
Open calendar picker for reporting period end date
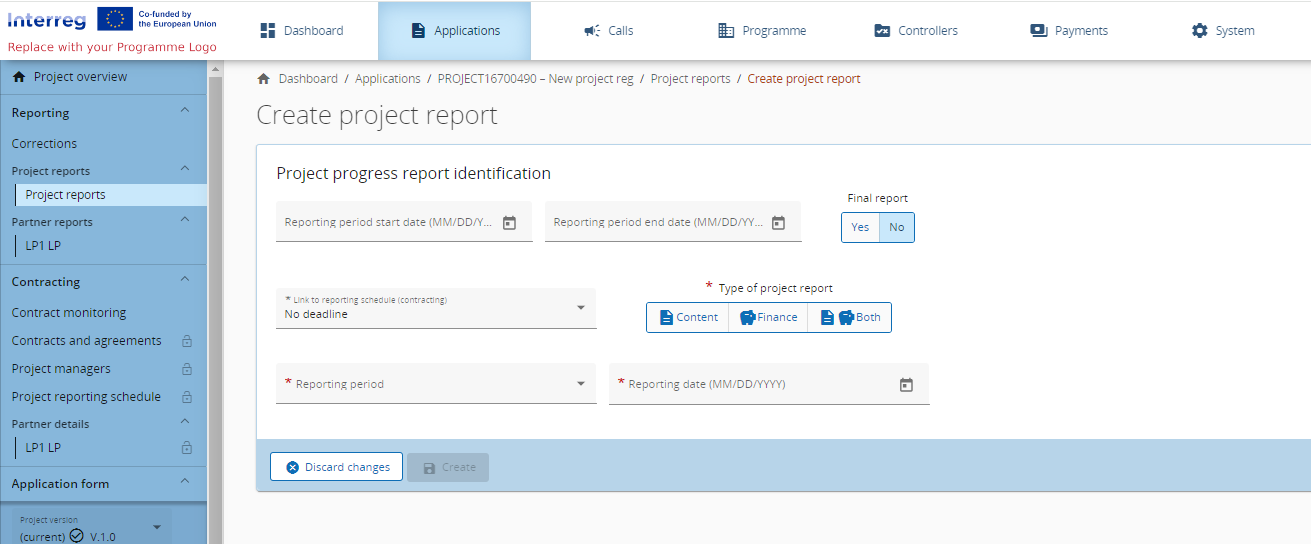pyautogui.click(x=778, y=223)
